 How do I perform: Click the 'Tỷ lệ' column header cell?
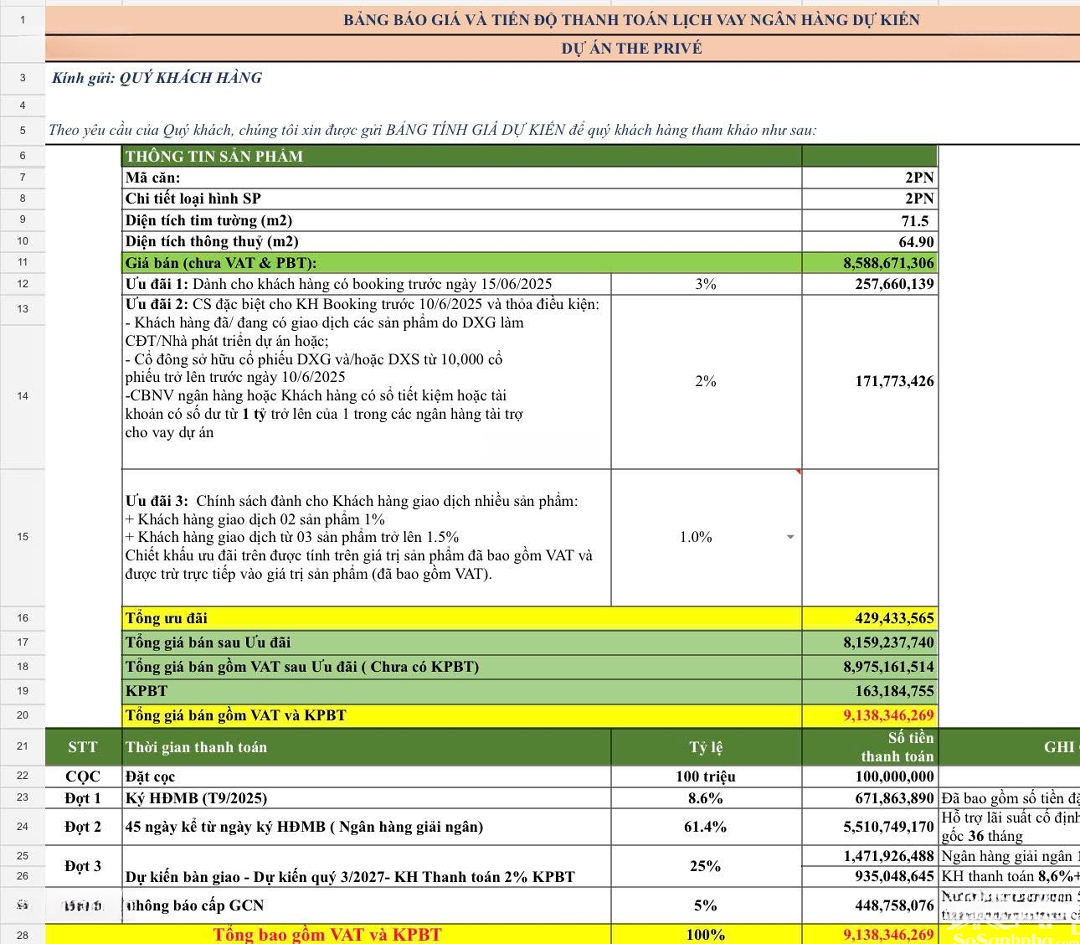pos(705,747)
